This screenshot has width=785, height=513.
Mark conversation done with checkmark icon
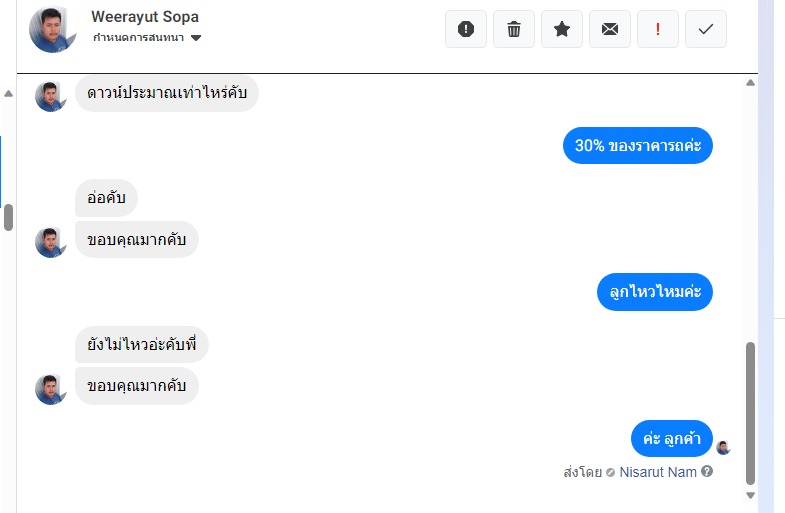coord(706,29)
